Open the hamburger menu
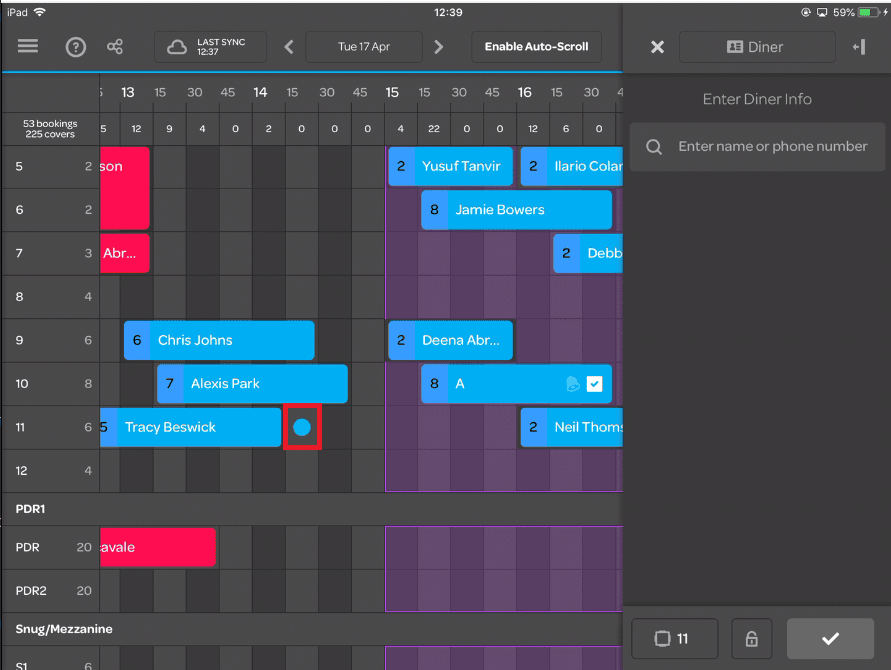 [x=27, y=46]
